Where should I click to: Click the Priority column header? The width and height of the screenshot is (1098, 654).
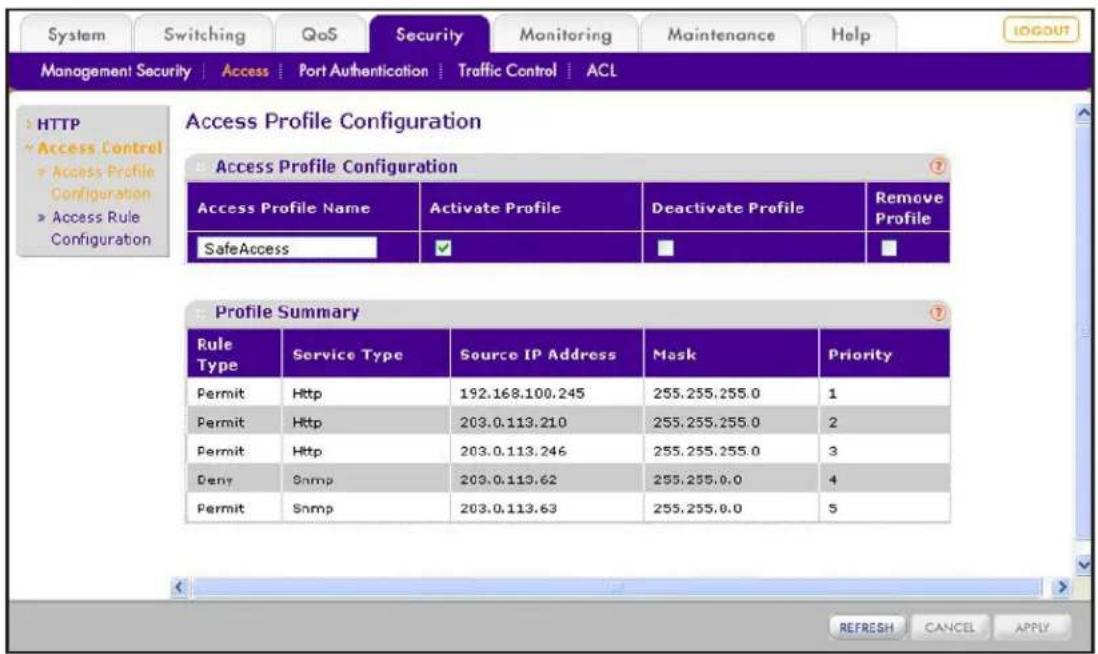(884, 354)
